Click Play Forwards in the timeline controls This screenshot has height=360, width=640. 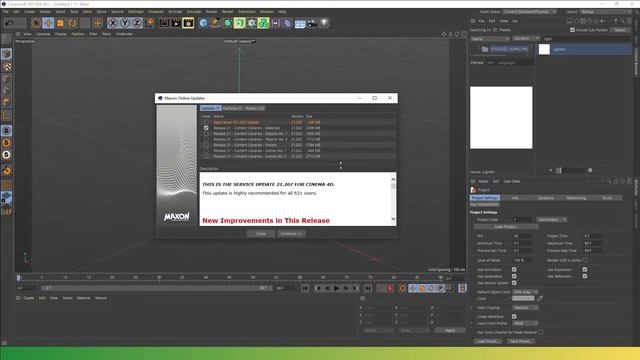(336, 289)
